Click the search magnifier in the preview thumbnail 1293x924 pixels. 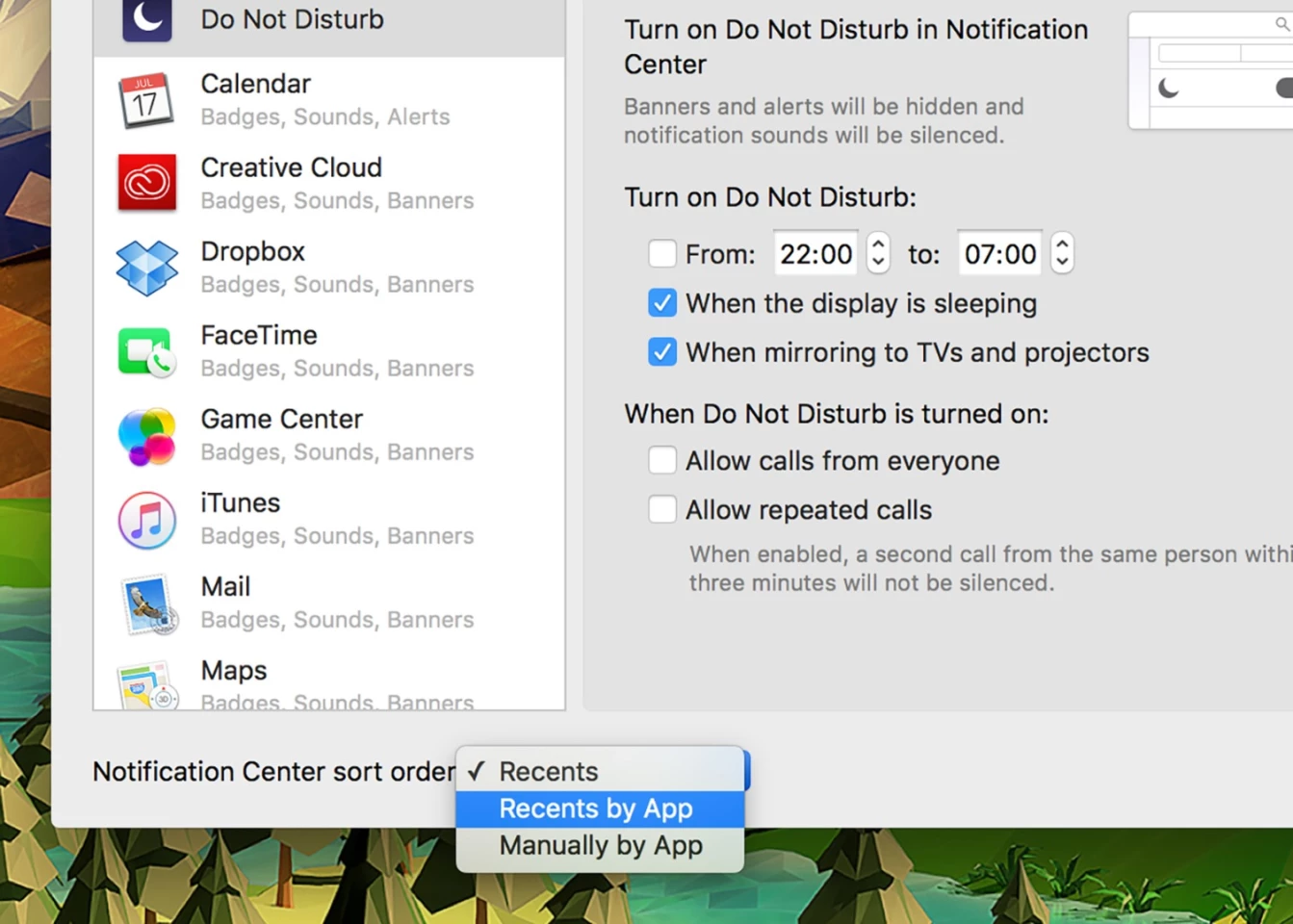coord(1282,24)
